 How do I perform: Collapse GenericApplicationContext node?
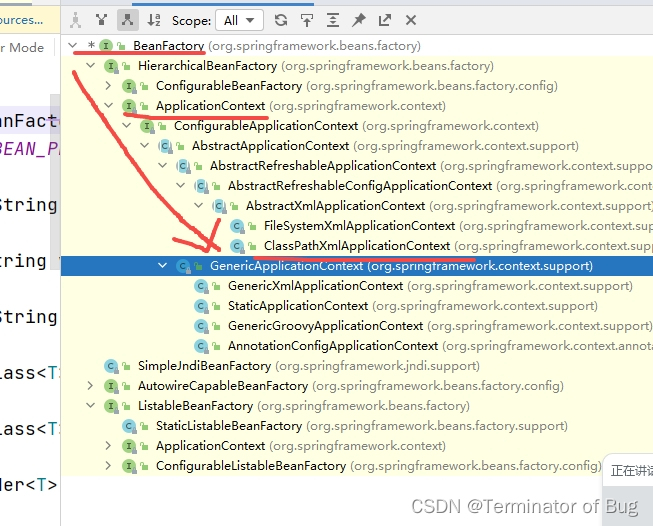[162, 265]
